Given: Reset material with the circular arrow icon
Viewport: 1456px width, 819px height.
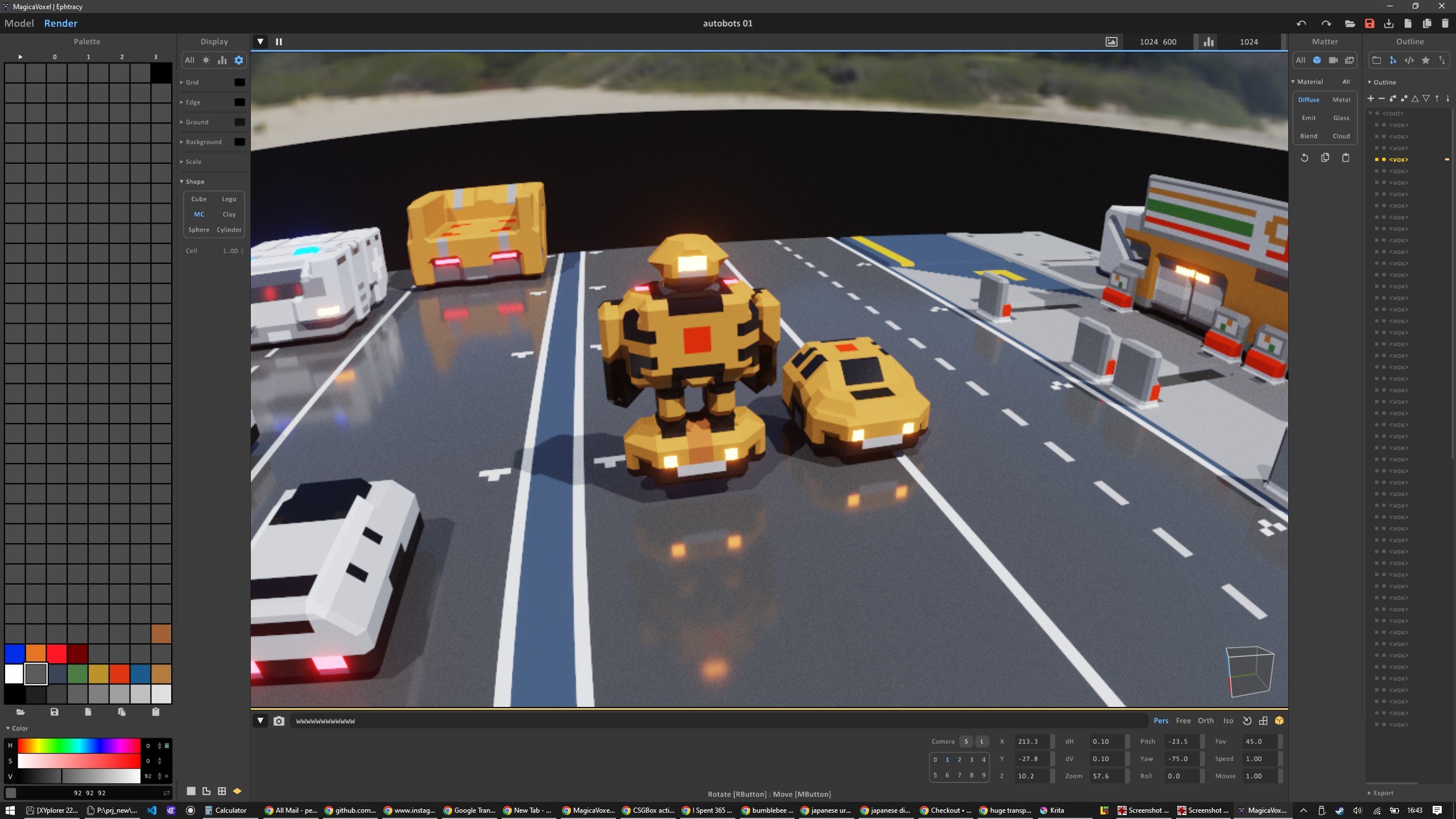Looking at the screenshot, I should point(1304,158).
